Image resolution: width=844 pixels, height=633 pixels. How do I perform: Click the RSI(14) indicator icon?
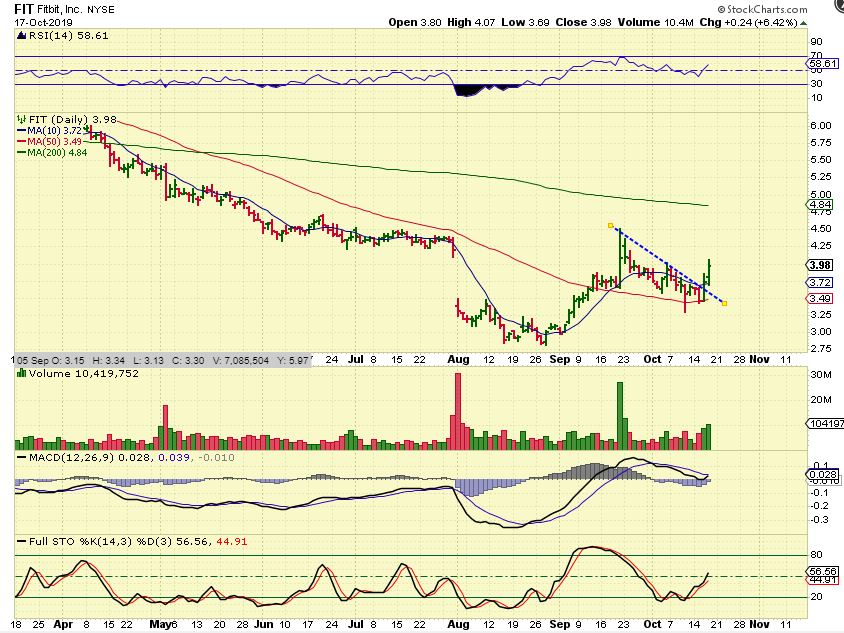(21, 36)
